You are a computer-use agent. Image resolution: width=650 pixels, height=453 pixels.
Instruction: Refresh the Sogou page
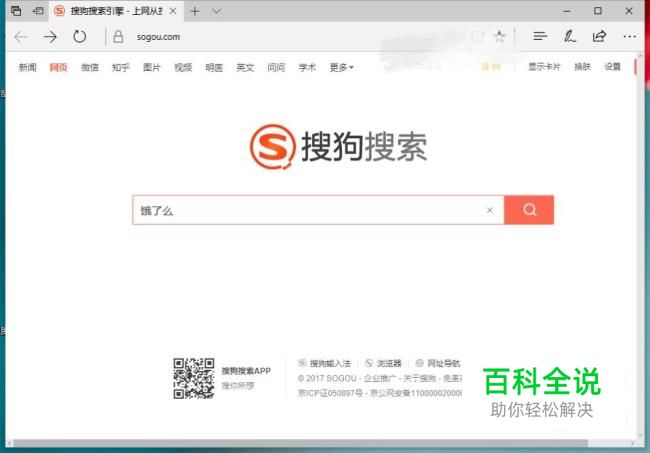(x=80, y=37)
